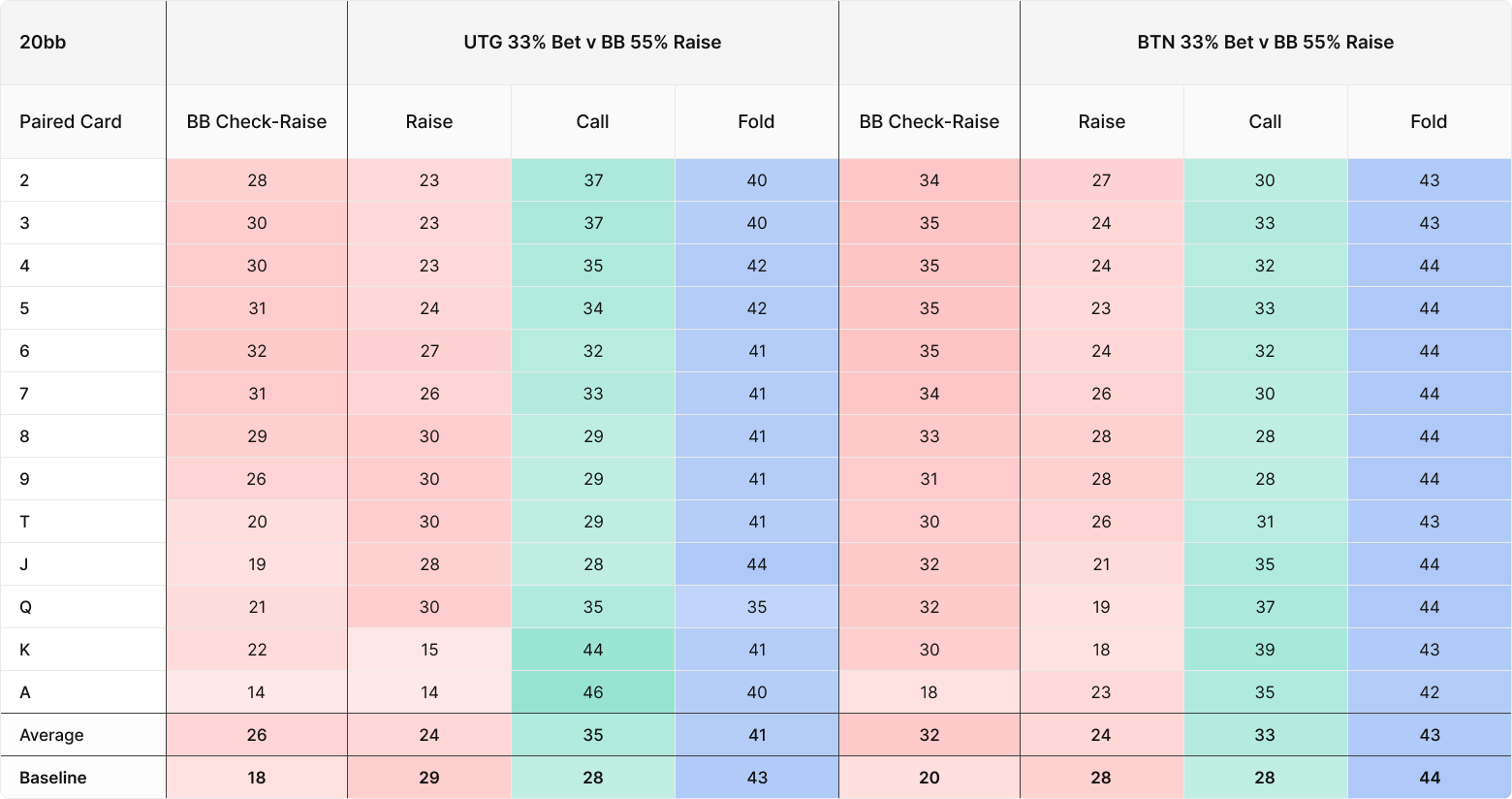Click Average BTN BB Check-Raise value 32
The height and width of the screenshot is (799, 1512).
pyautogui.click(x=929, y=735)
